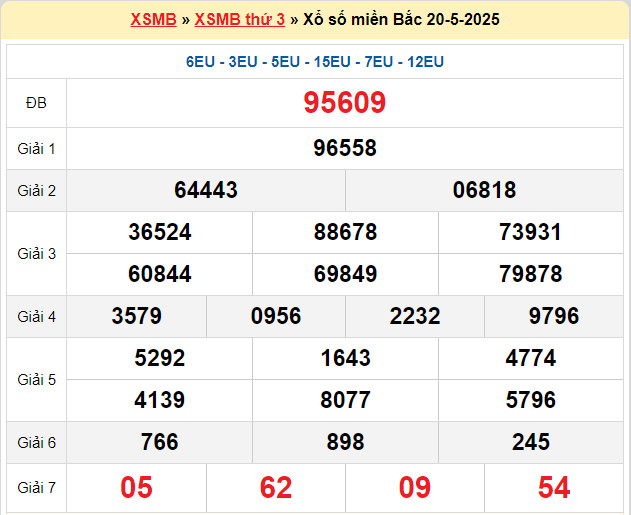This screenshot has width=631, height=515.
Task: Click the Giải 2 row label
Action: tap(36, 191)
